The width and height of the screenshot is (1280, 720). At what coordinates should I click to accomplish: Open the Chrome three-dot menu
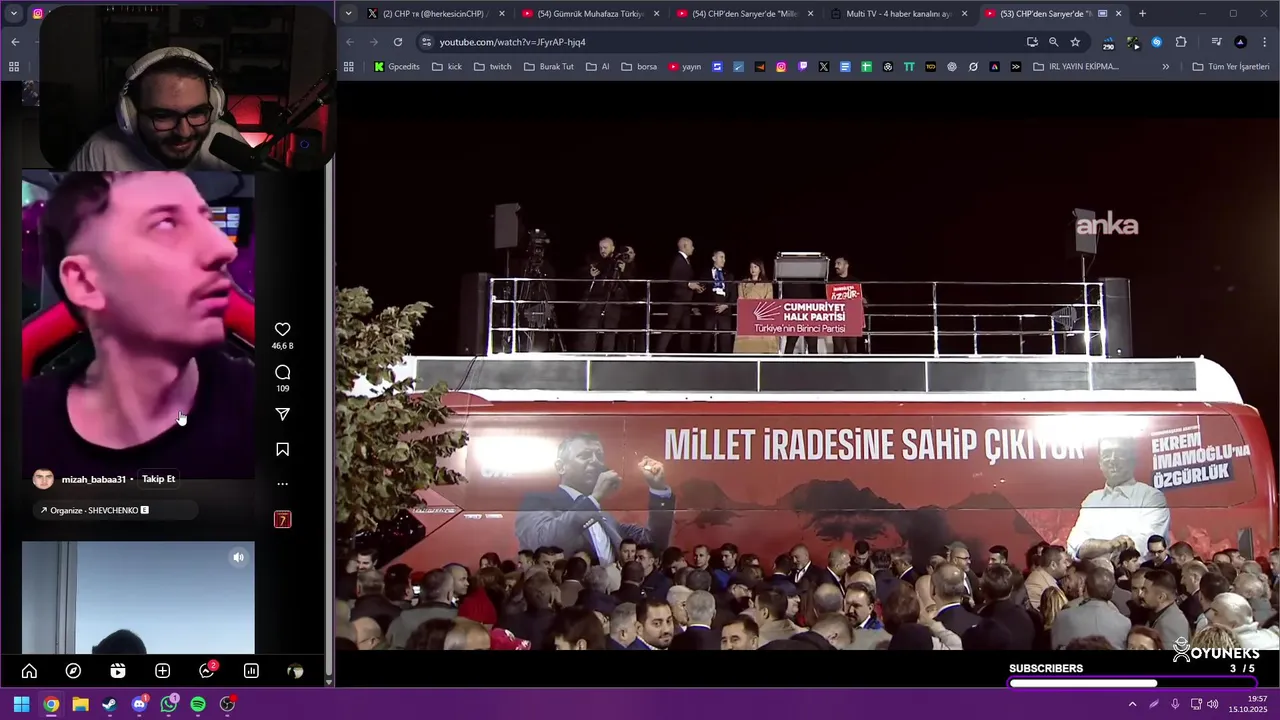pyautogui.click(x=1264, y=42)
